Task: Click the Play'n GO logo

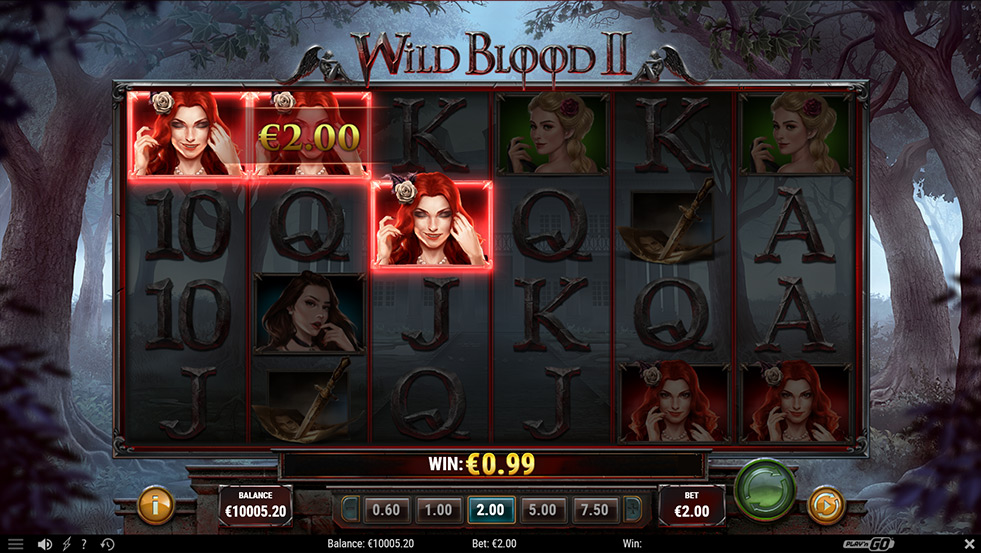Action: coord(868,544)
